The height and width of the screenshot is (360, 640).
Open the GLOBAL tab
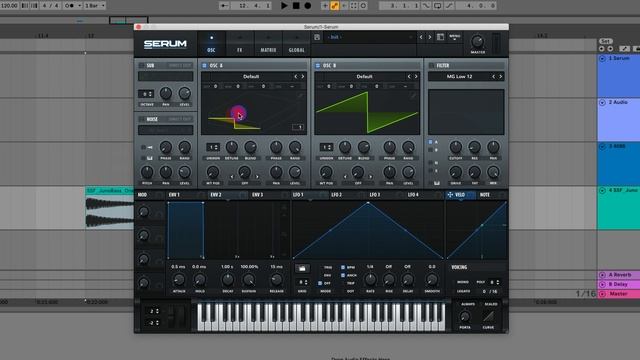click(297, 44)
